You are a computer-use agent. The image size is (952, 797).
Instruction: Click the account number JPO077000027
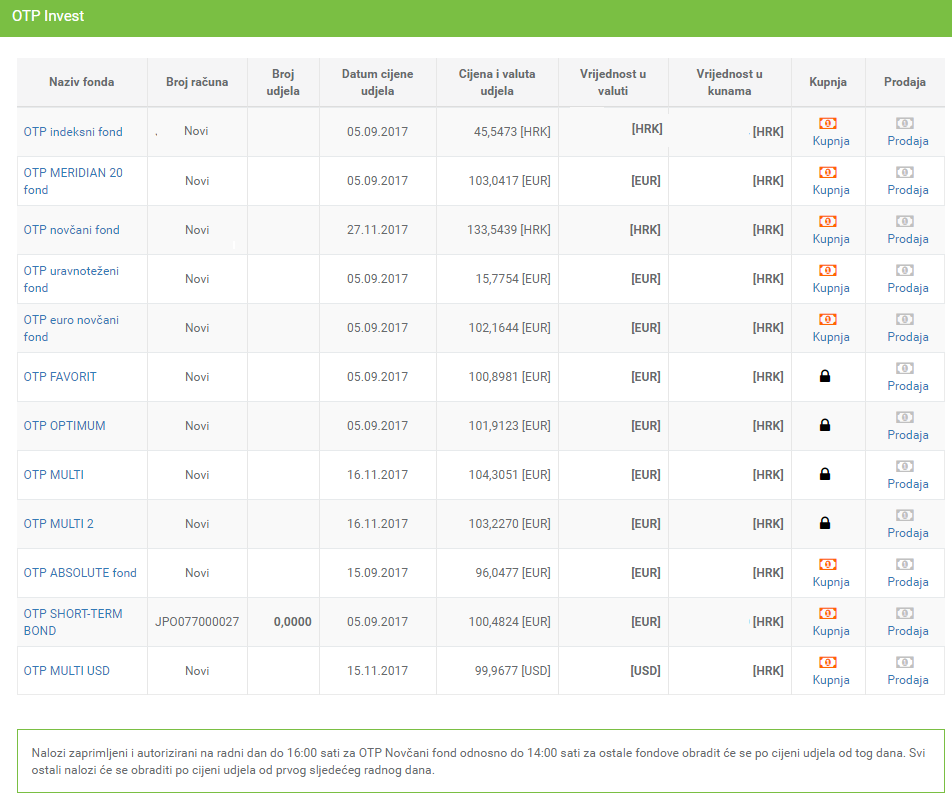click(x=197, y=622)
